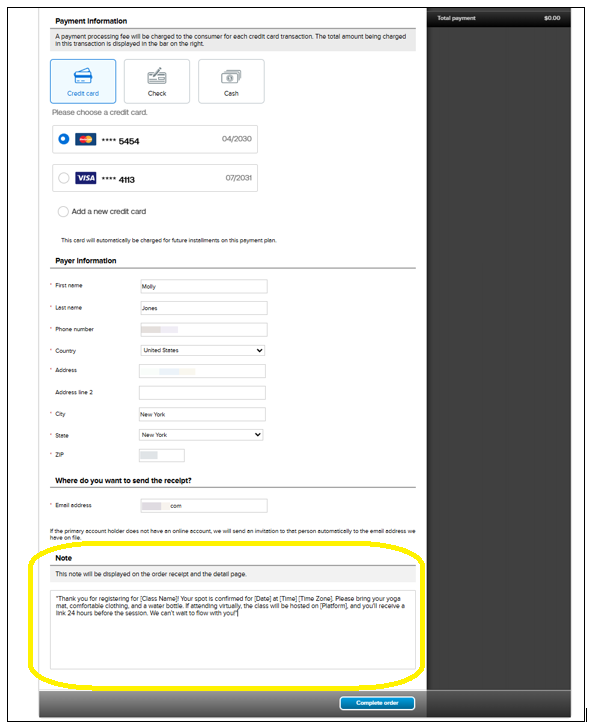Click the Last name field containing Jones

click(x=204, y=308)
